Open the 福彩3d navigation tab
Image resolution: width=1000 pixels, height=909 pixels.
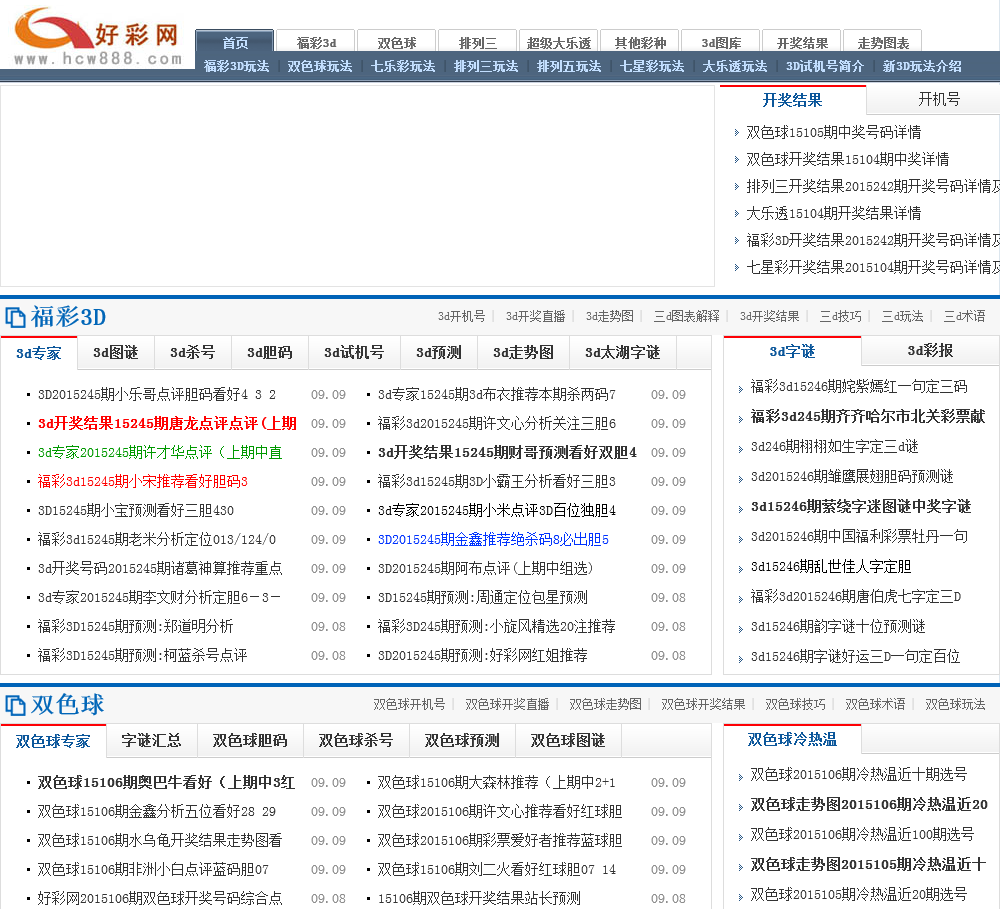click(x=316, y=42)
